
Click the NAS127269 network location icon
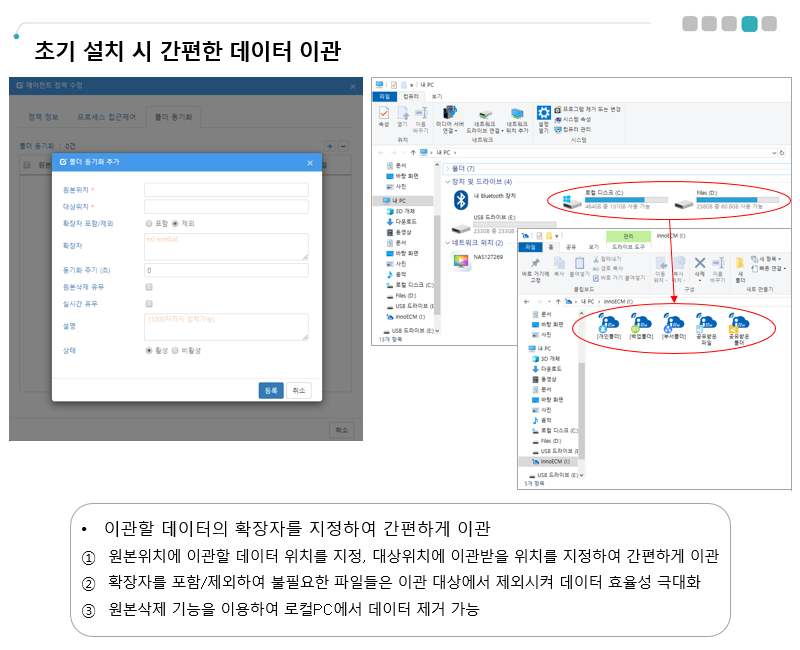[461, 260]
